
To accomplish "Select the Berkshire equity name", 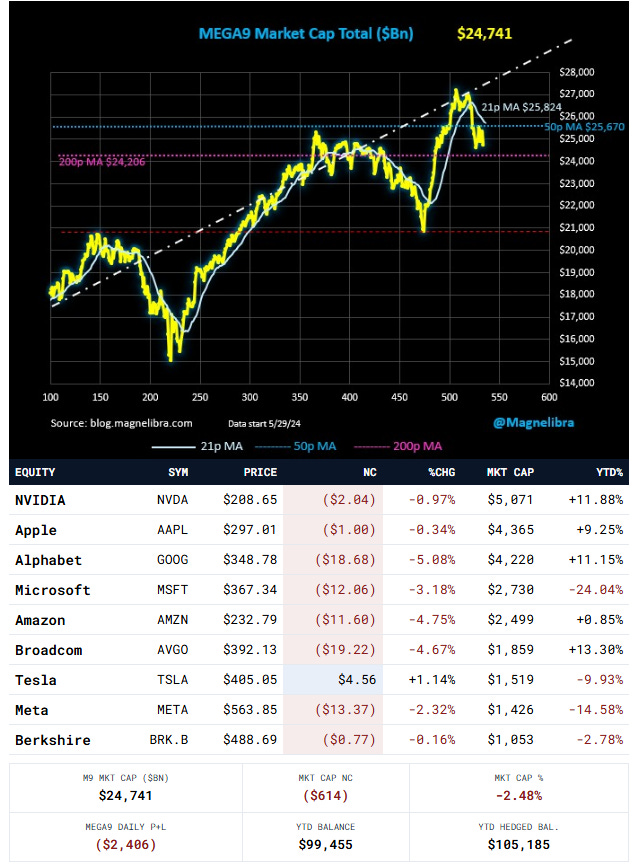I will (52, 740).
